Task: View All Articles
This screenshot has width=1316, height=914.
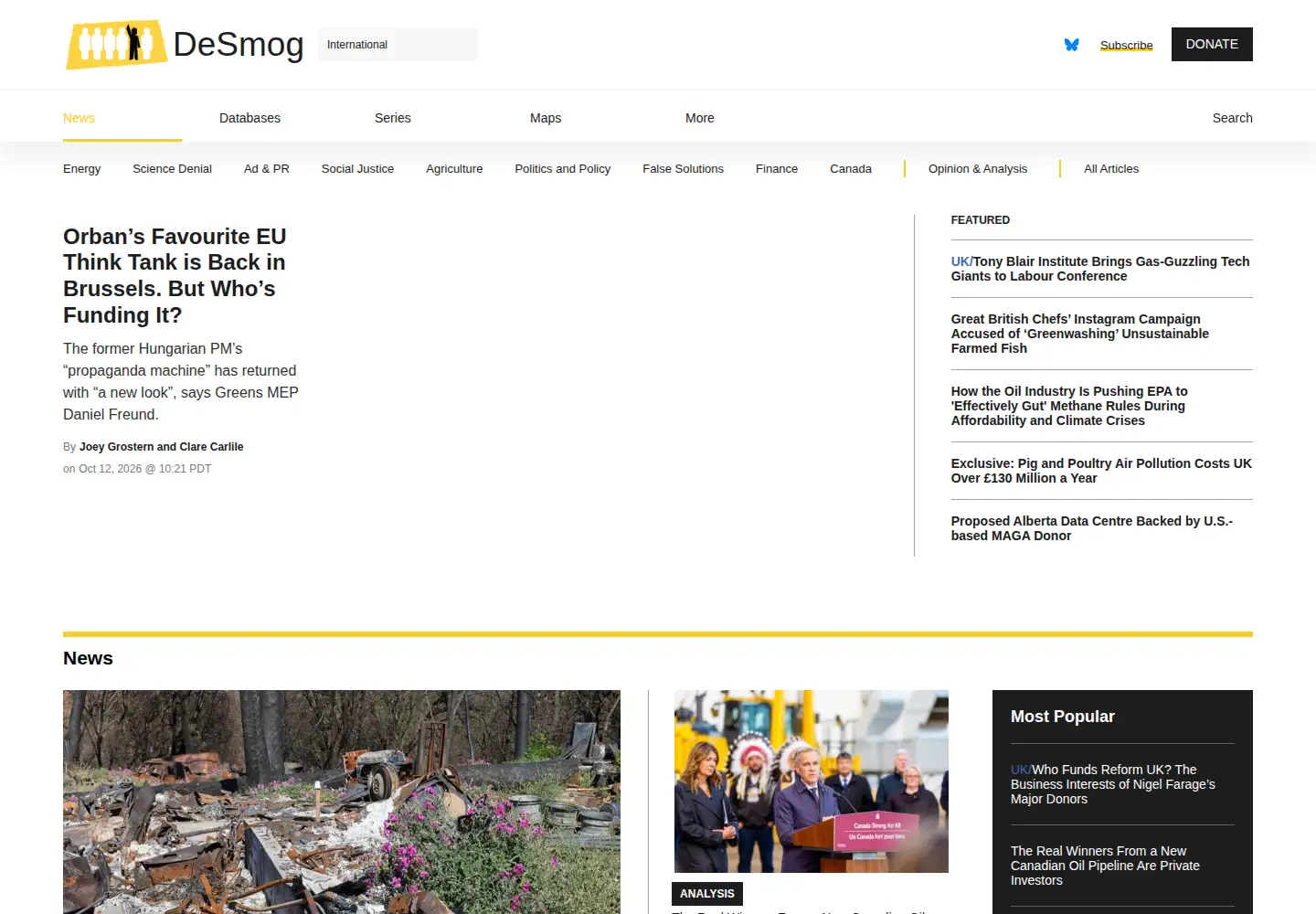Action: click(x=1111, y=169)
